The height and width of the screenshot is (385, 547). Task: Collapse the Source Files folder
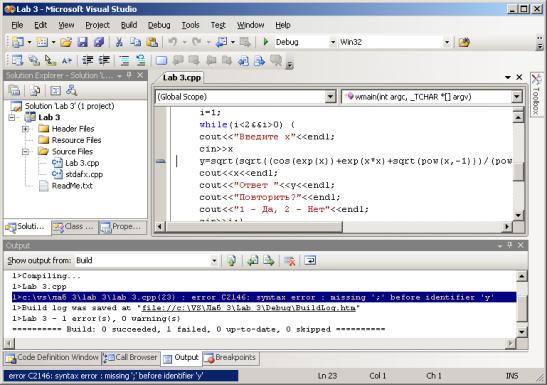click(x=25, y=152)
